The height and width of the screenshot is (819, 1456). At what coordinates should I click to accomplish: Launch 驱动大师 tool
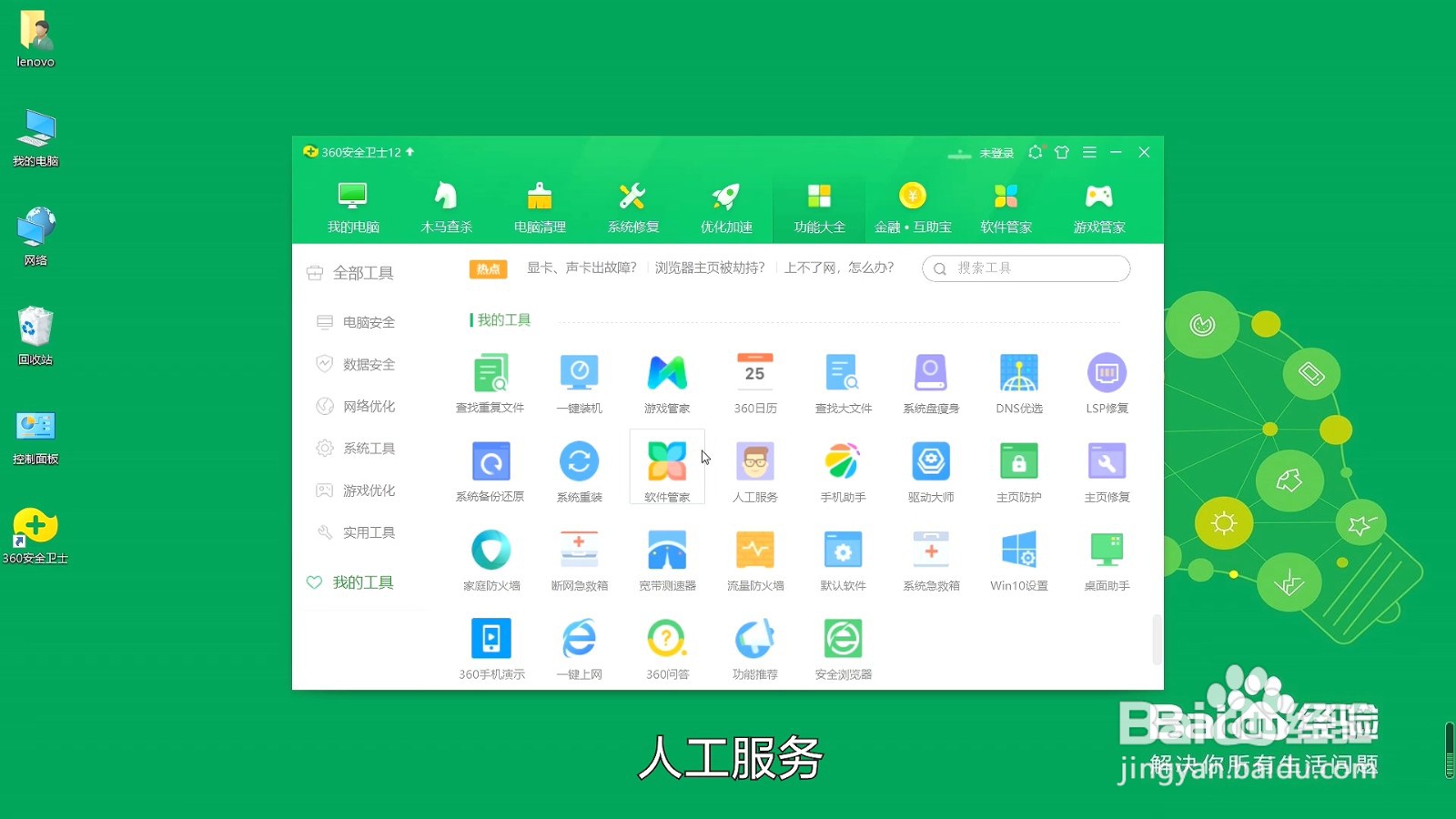(x=931, y=471)
